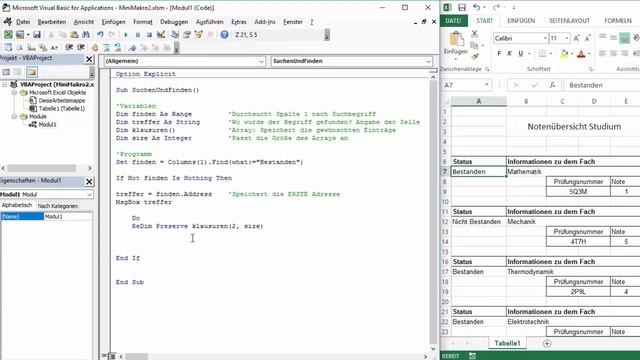Close the Eigenschaften Modul1 panel
Image resolution: width=640 pixels, height=360 pixels.
click(x=89, y=182)
